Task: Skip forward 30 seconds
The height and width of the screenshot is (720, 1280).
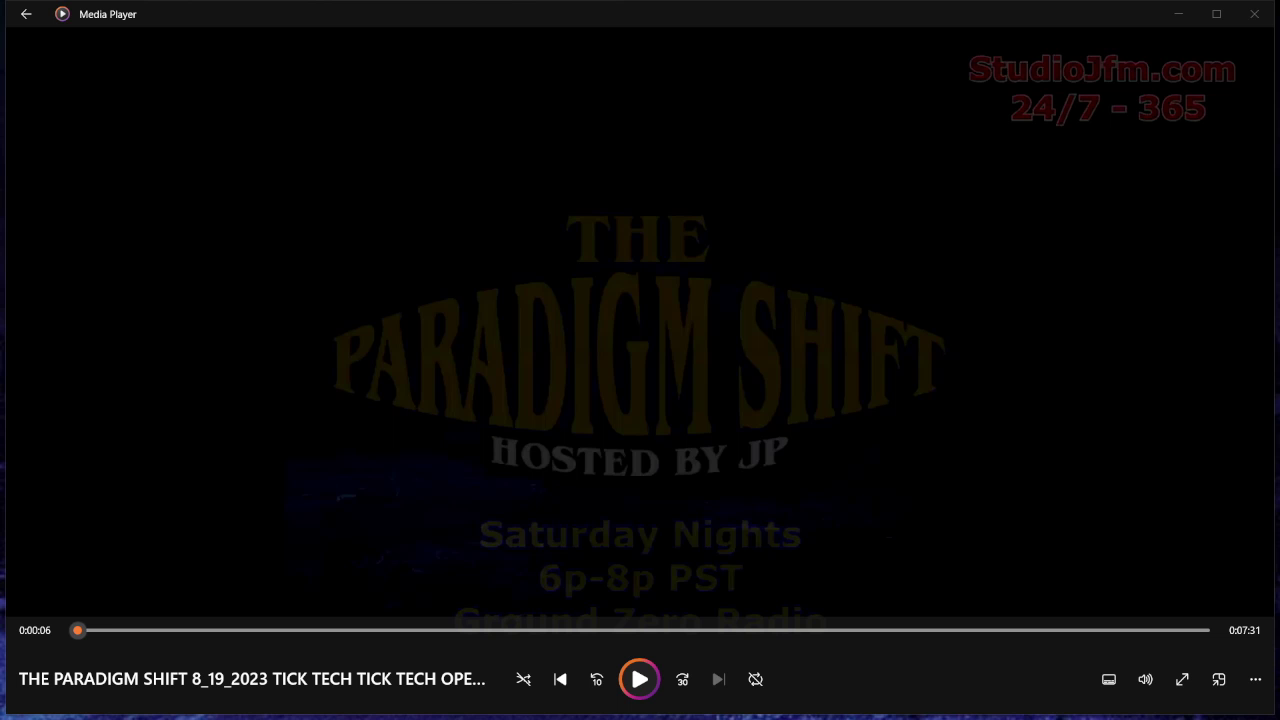Action: click(x=682, y=679)
